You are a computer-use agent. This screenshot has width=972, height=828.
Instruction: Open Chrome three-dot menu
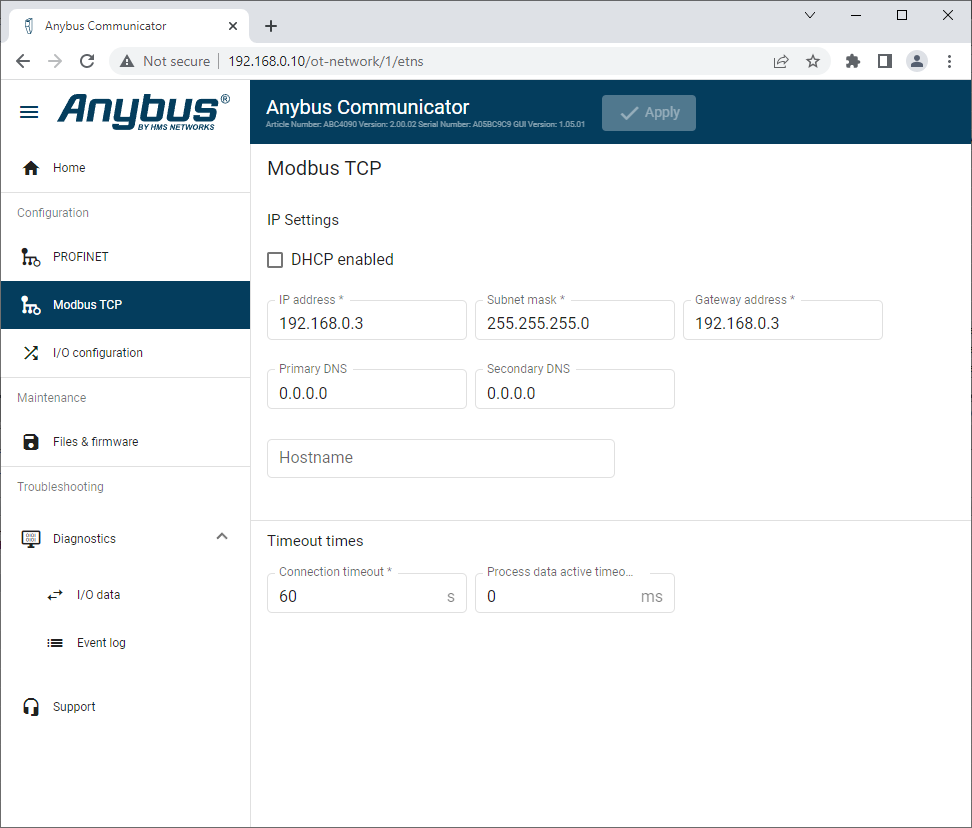pyautogui.click(x=949, y=61)
